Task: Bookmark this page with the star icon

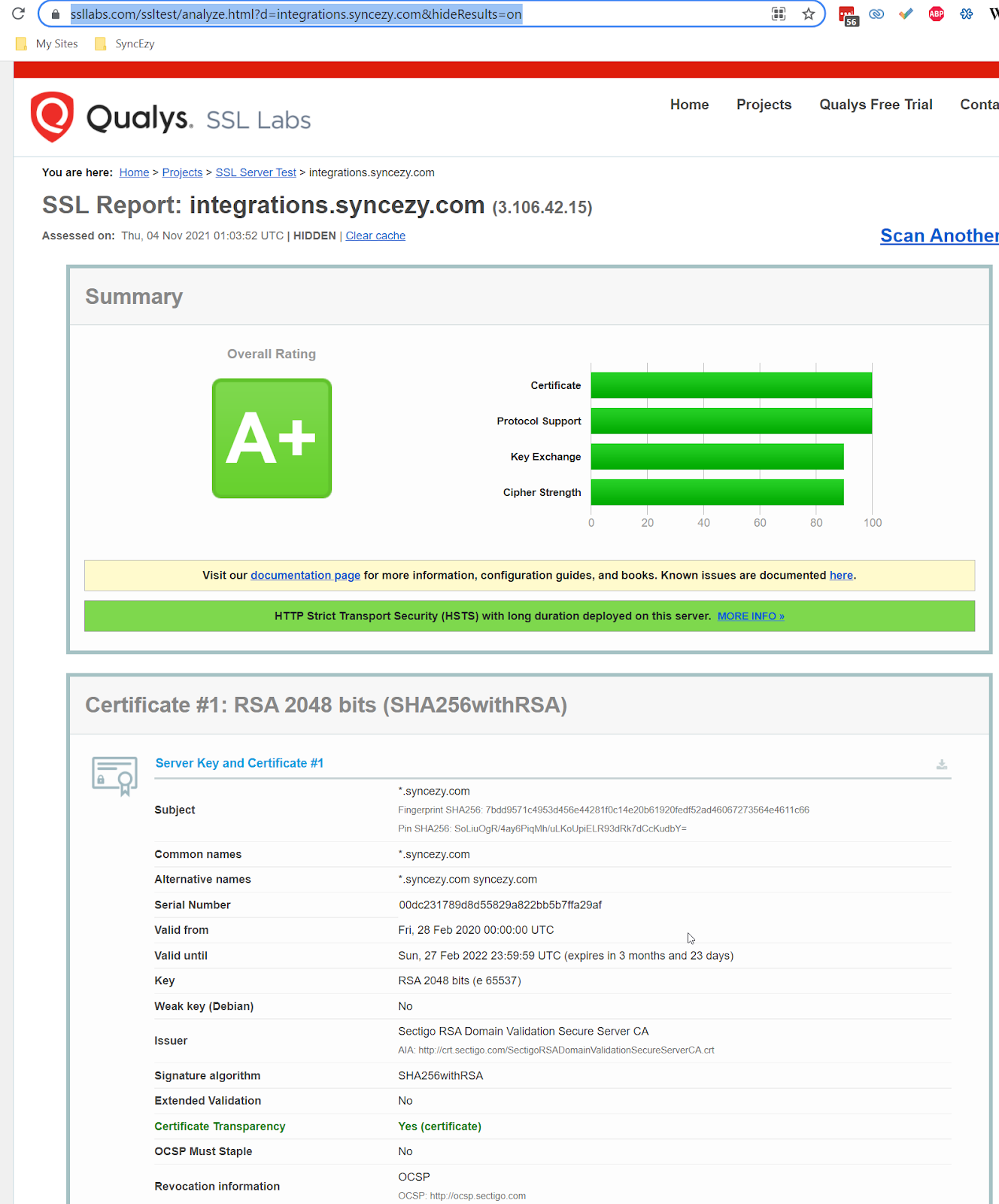Action: coord(809,14)
